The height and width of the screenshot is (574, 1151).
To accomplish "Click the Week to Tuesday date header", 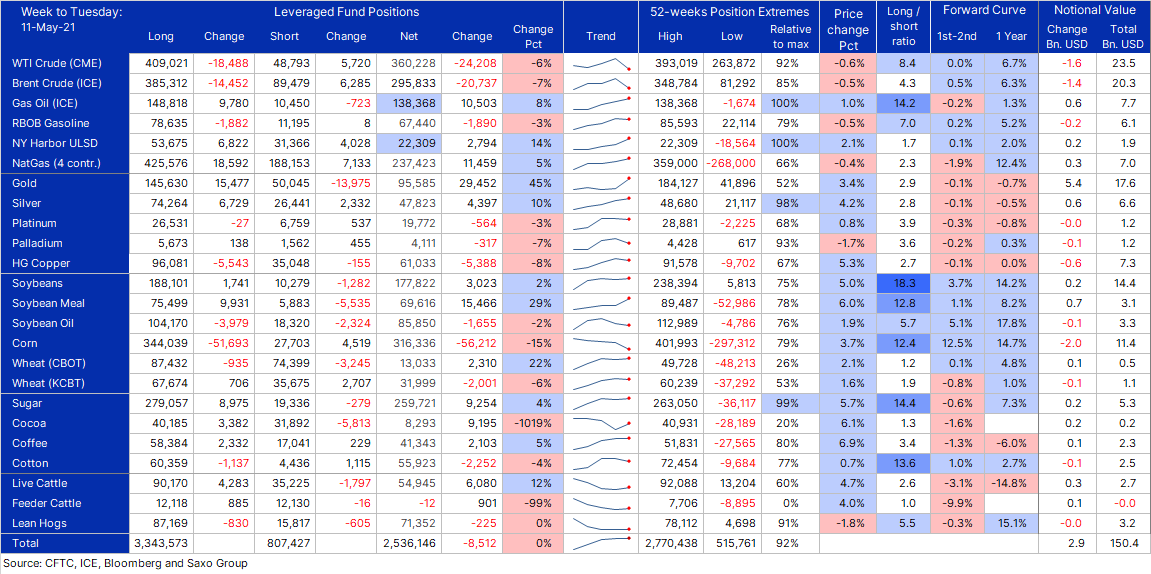I will (67, 20).
